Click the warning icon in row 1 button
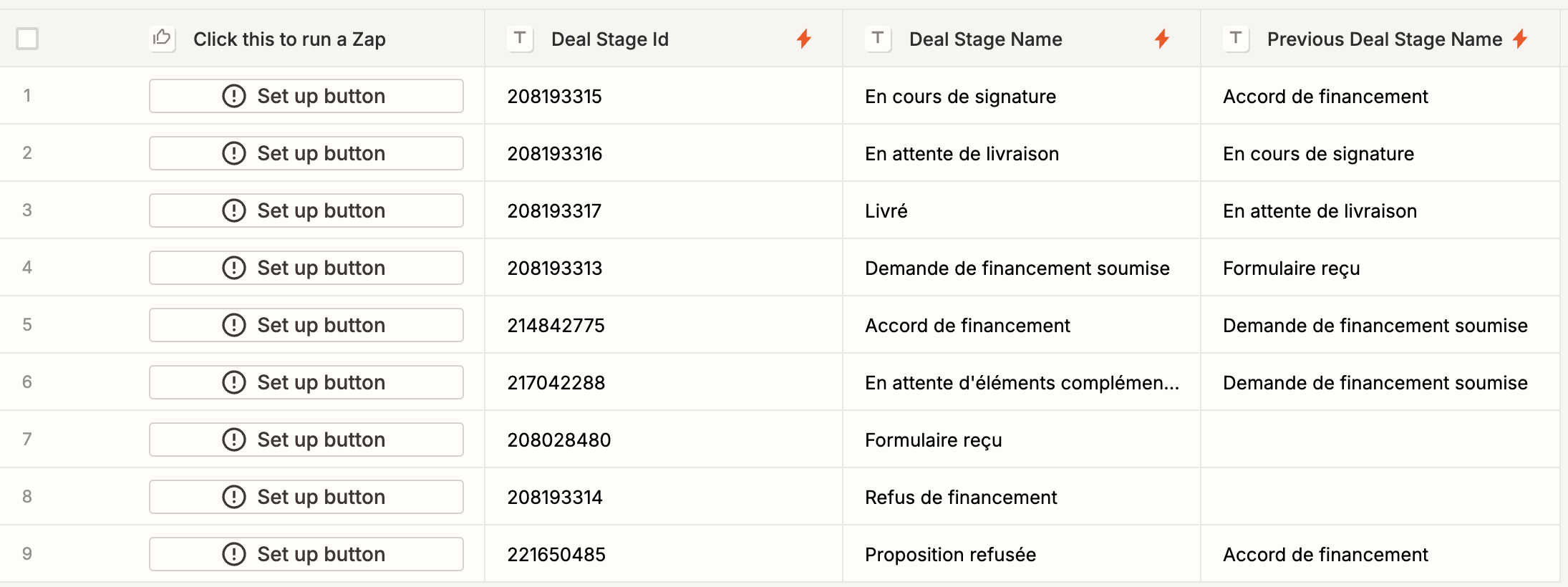 coord(234,96)
